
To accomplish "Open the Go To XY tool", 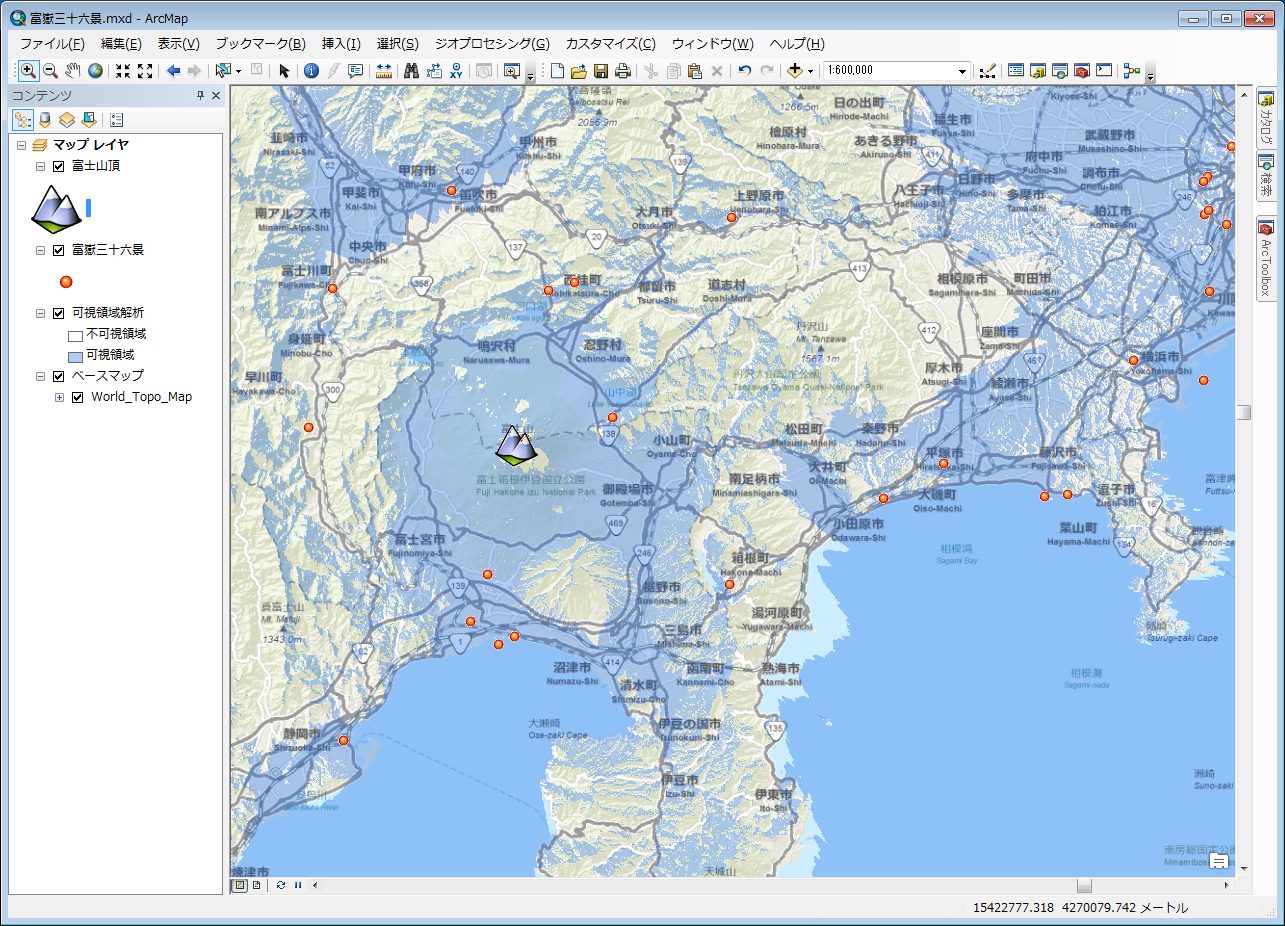I will [x=457, y=71].
